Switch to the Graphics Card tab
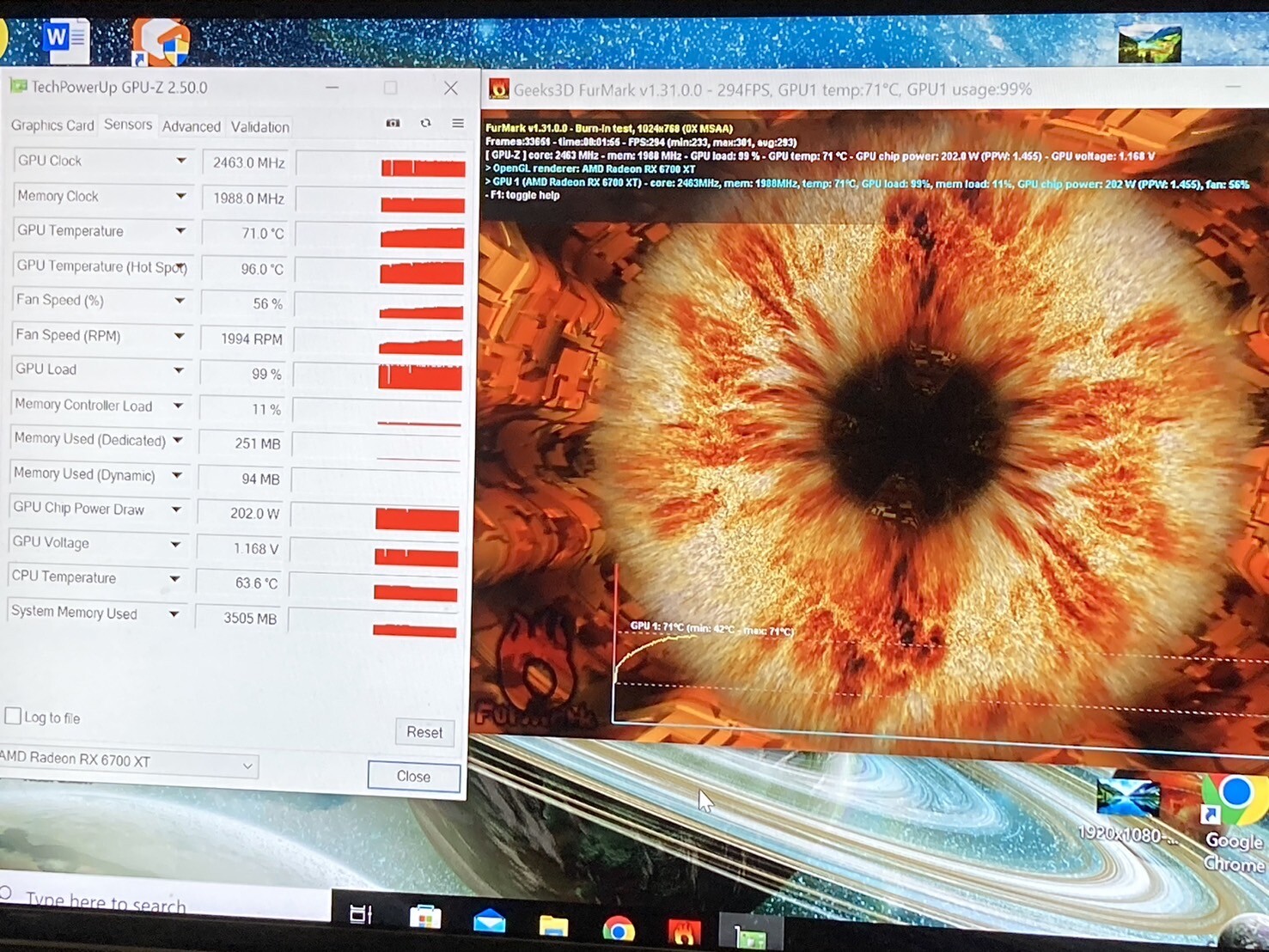 [52, 125]
